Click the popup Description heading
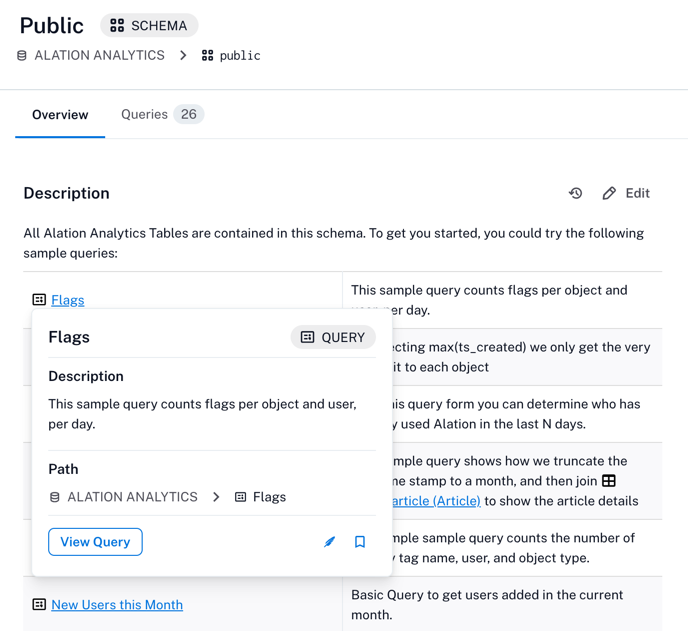Screen dimensions: 688x631 (x=86, y=376)
